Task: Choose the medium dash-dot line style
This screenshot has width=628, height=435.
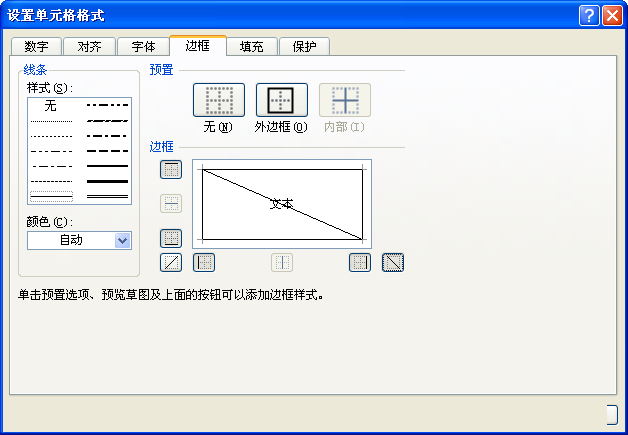Action: (107, 136)
